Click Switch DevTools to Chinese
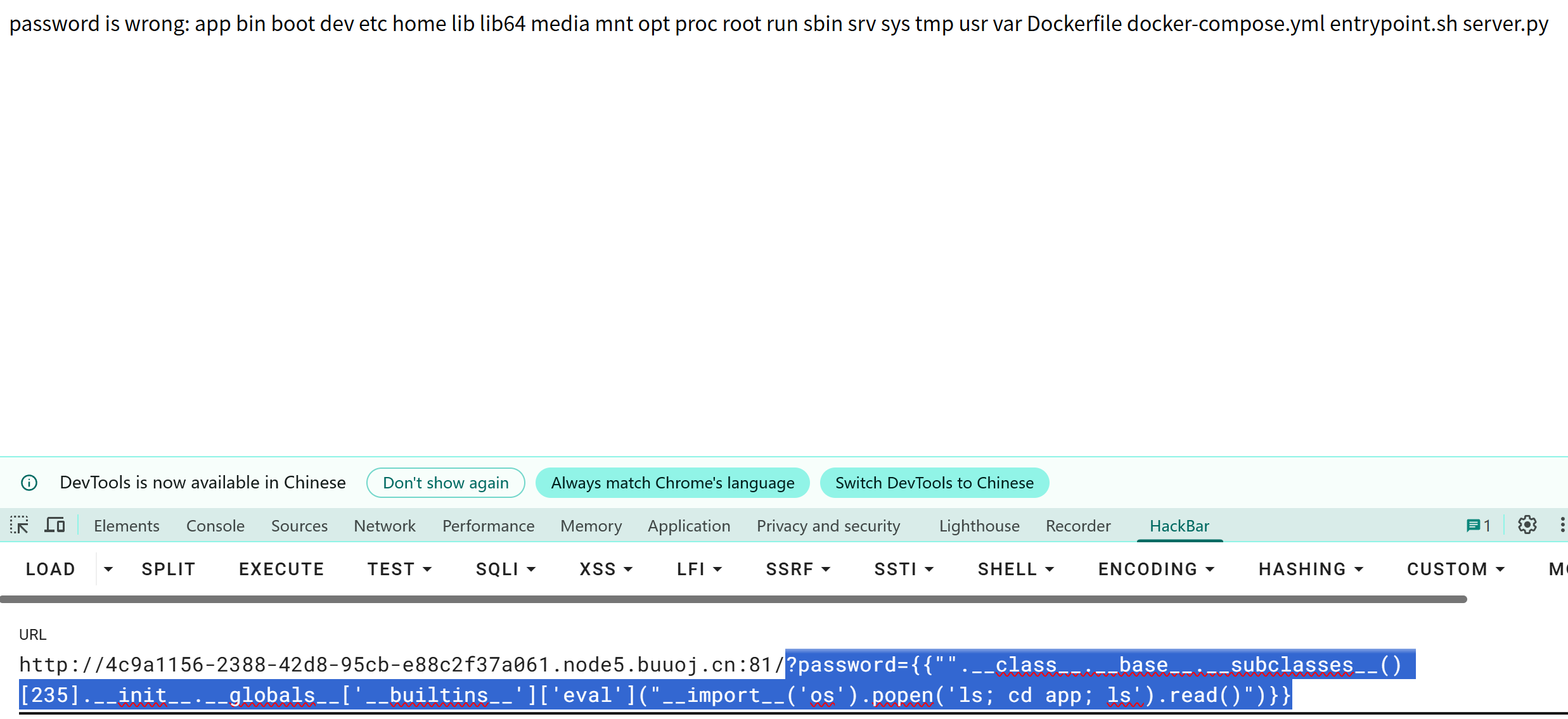Screen dimensions: 1568x719 pos(934,483)
